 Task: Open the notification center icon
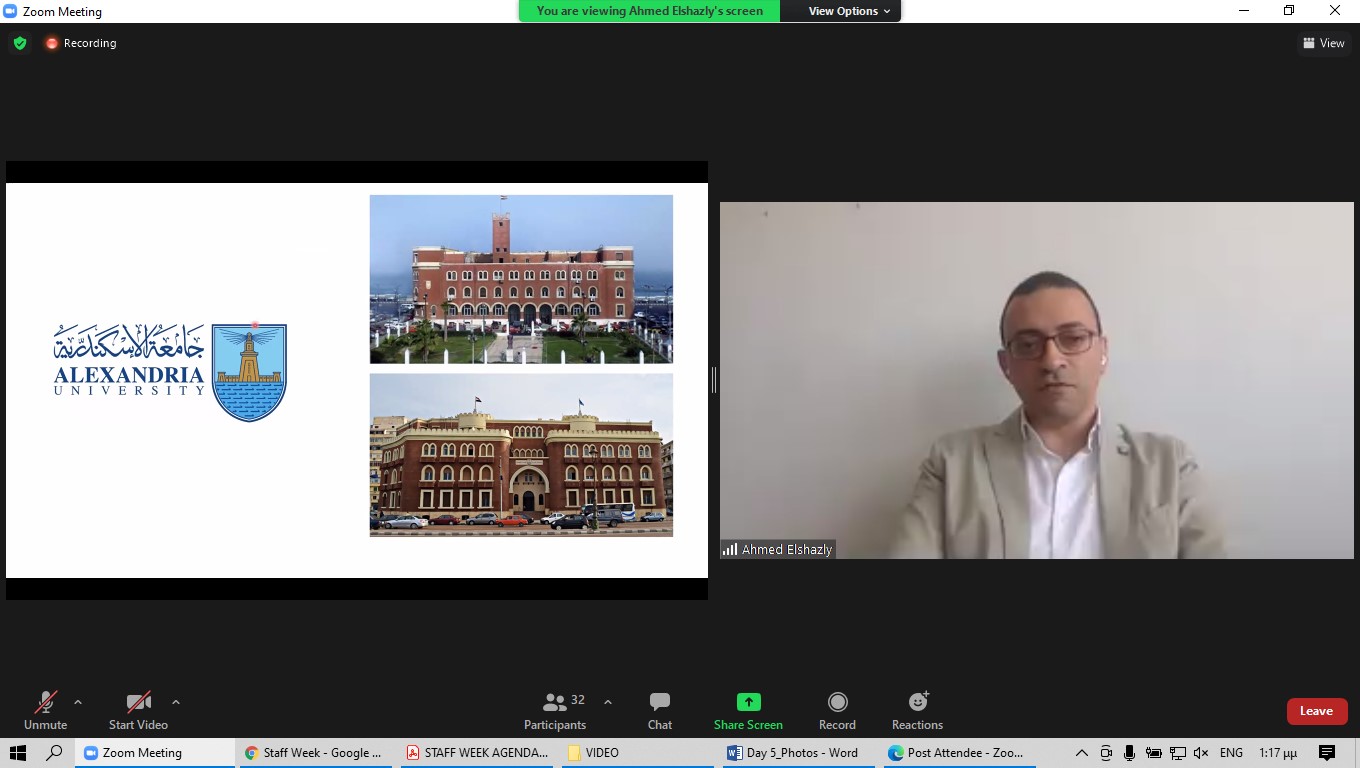(1327, 753)
